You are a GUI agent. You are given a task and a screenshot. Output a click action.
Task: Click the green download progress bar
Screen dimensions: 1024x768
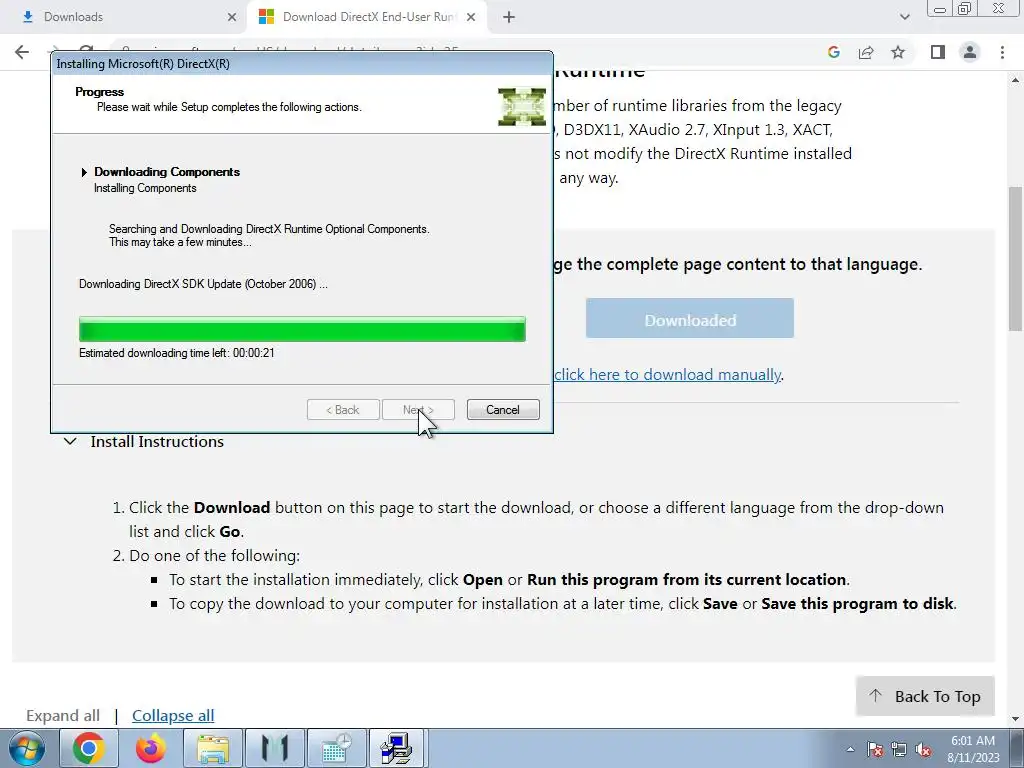coord(302,329)
